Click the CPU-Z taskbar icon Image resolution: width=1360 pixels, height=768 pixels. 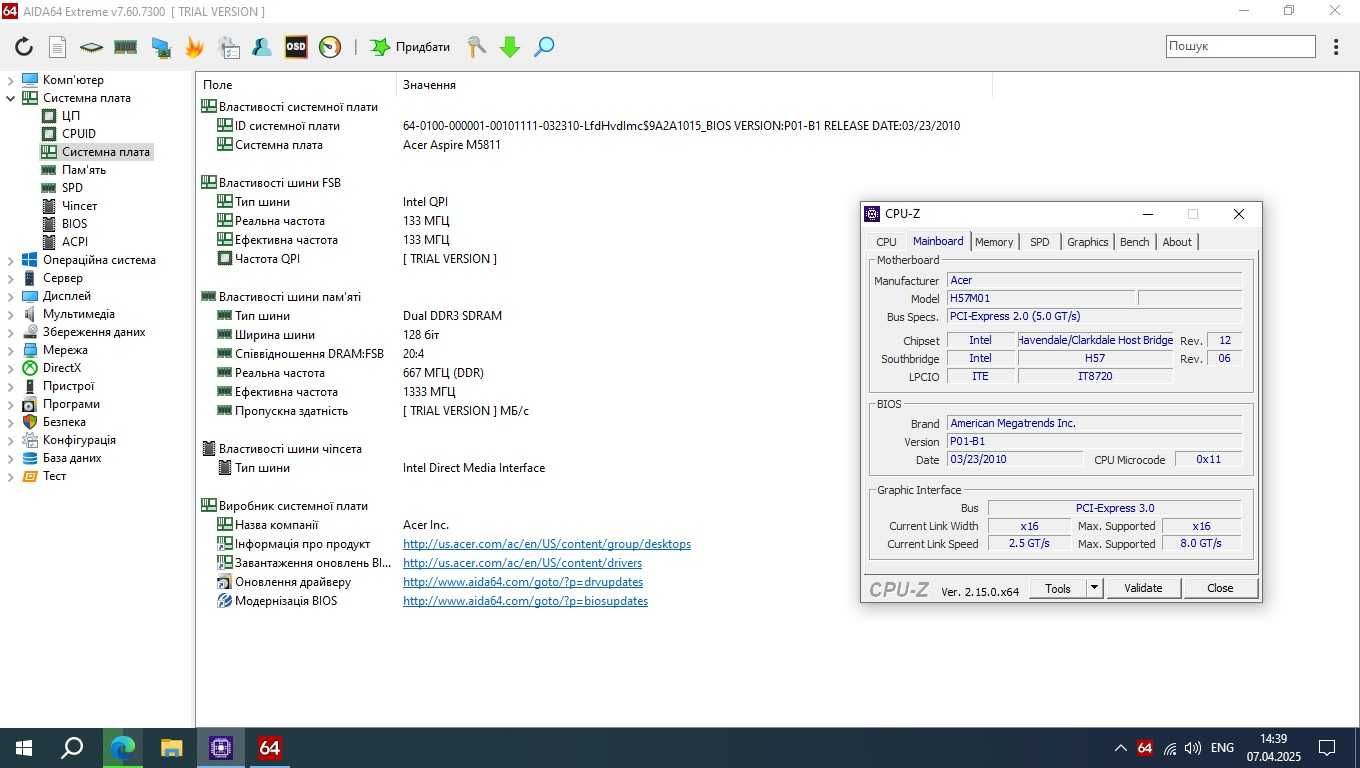[x=221, y=748]
